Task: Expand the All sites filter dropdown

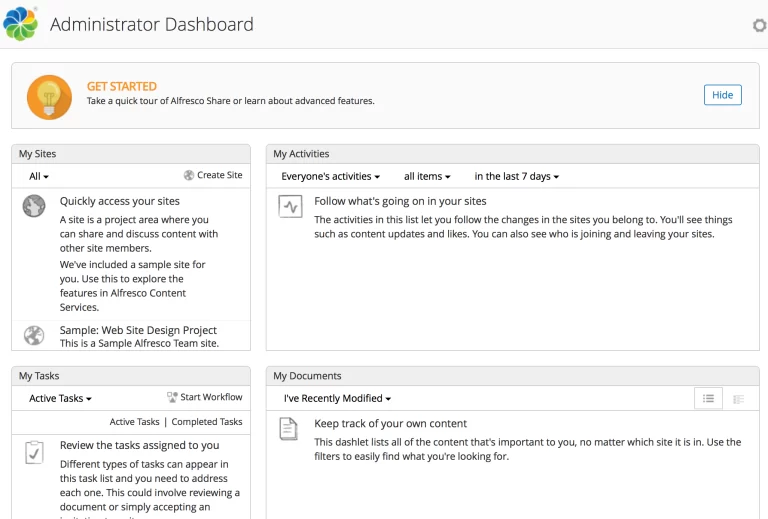Action: point(39,176)
